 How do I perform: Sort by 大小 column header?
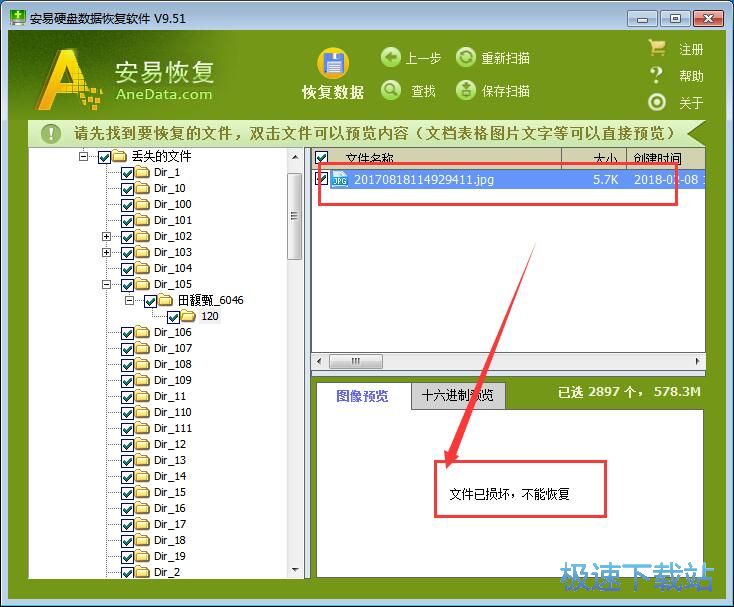click(594, 158)
